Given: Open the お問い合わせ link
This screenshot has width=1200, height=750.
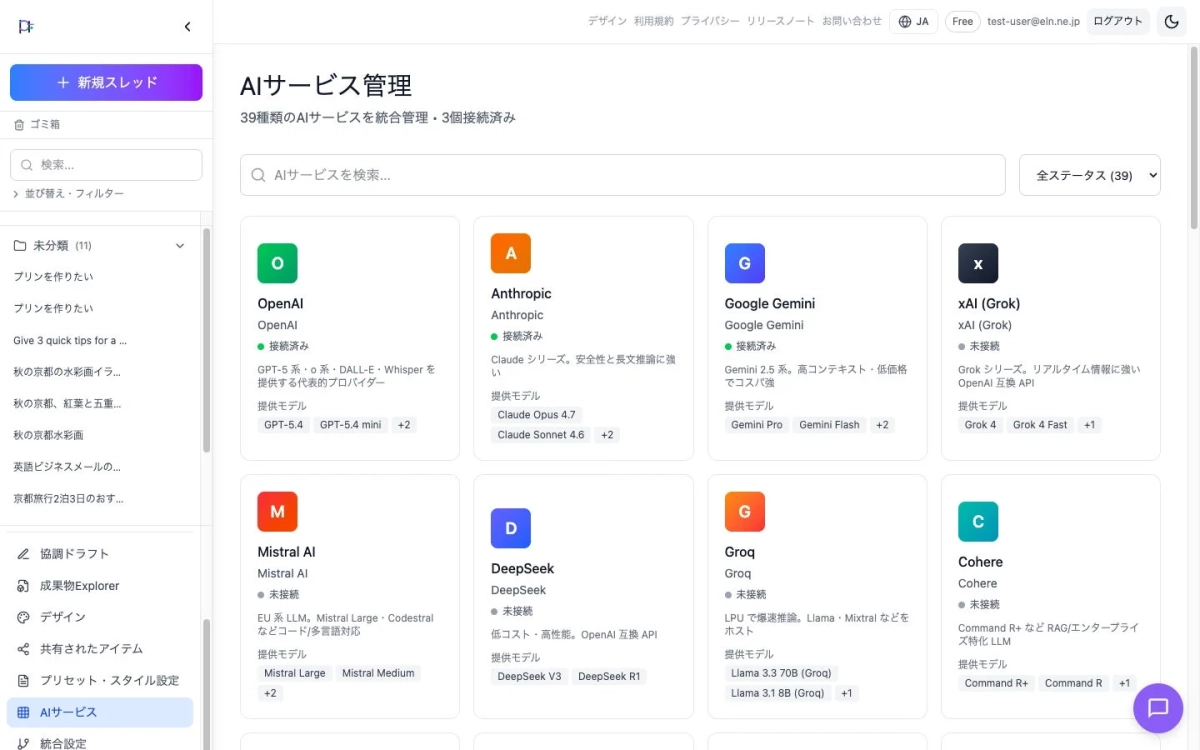Looking at the screenshot, I should tap(852, 21).
